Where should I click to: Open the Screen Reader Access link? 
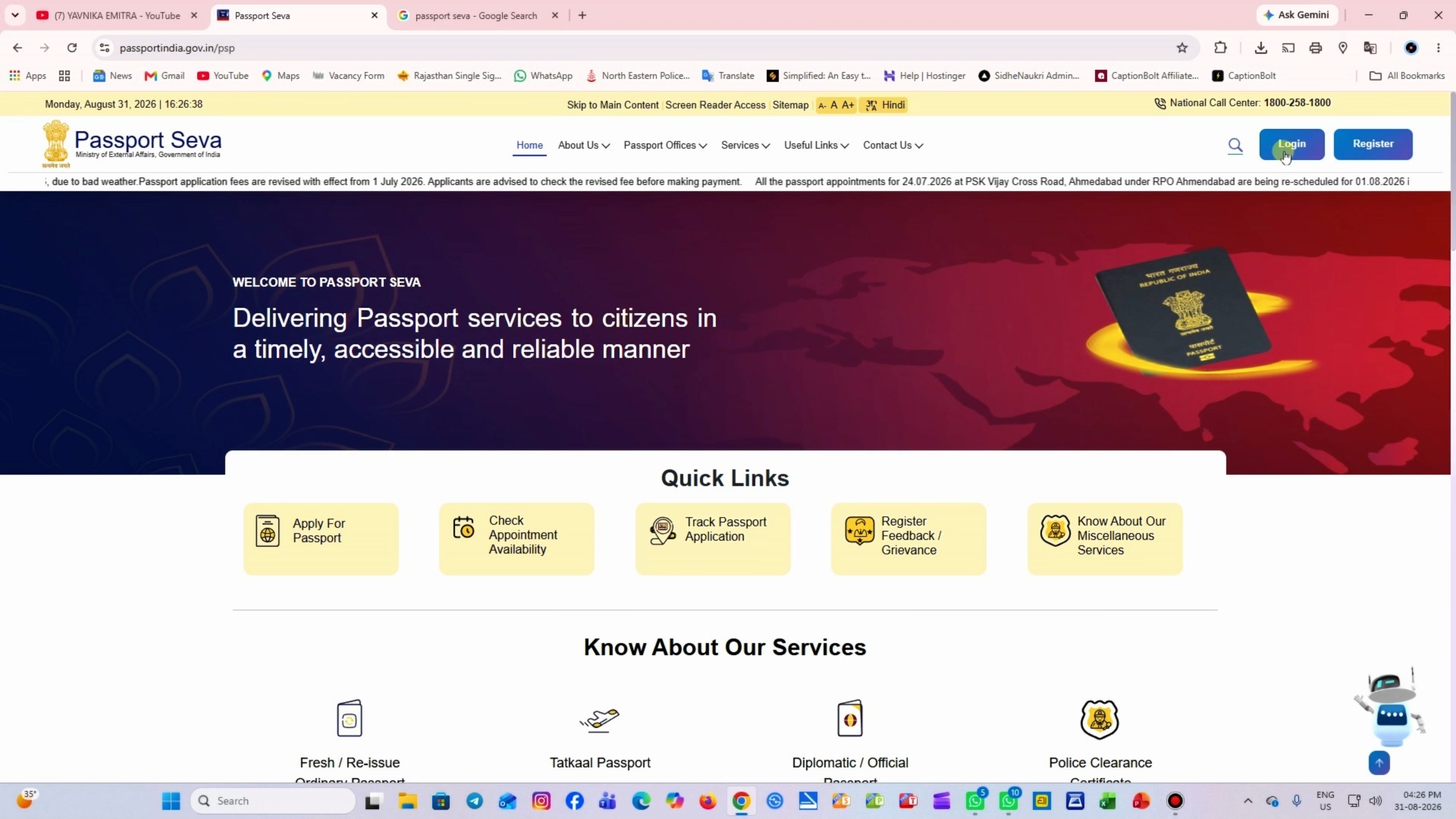click(x=715, y=105)
